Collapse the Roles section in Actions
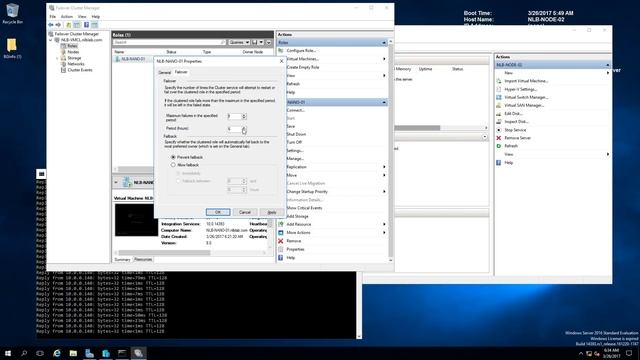640x360 pixels. tap(384, 42)
